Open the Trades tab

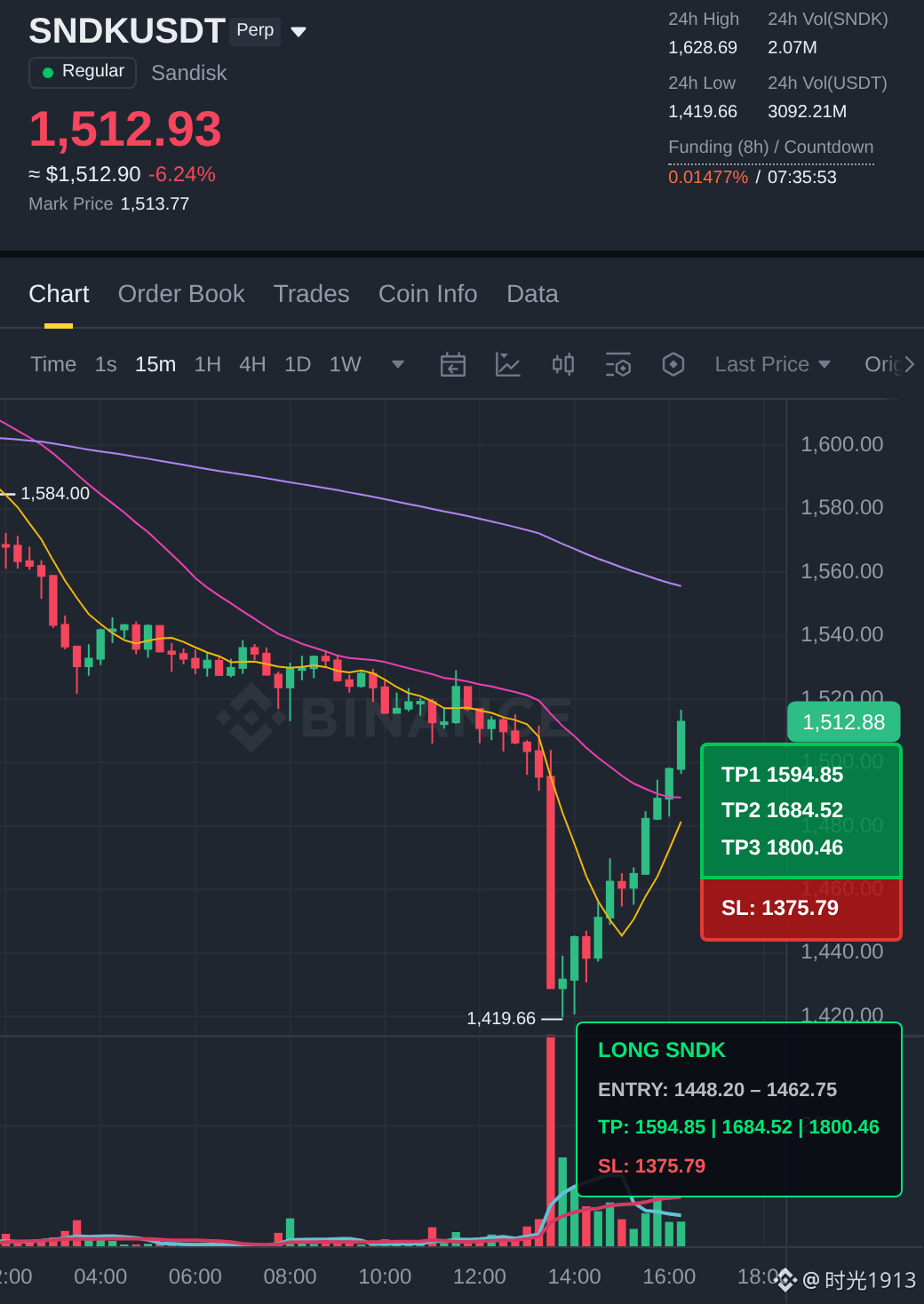coord(311,294)
